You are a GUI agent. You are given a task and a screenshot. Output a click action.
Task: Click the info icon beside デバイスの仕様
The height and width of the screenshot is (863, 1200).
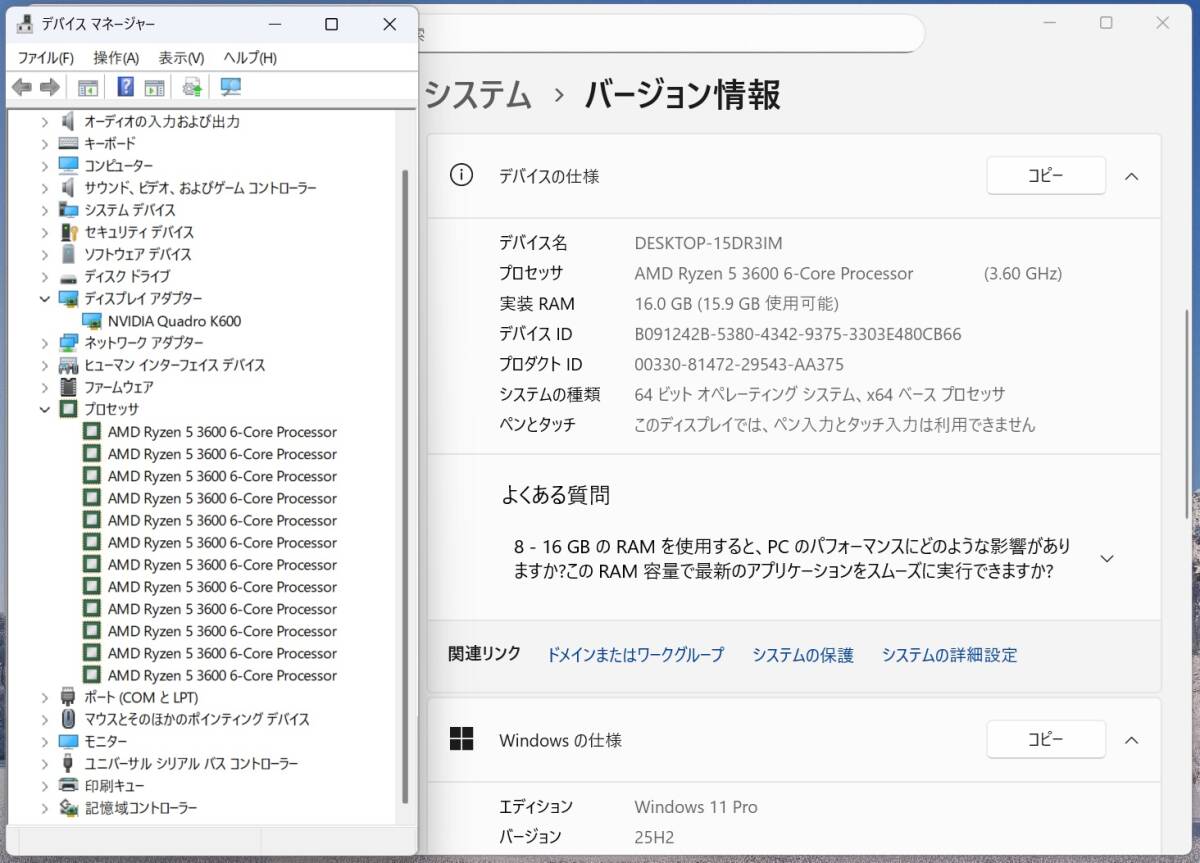click(461, 176)
